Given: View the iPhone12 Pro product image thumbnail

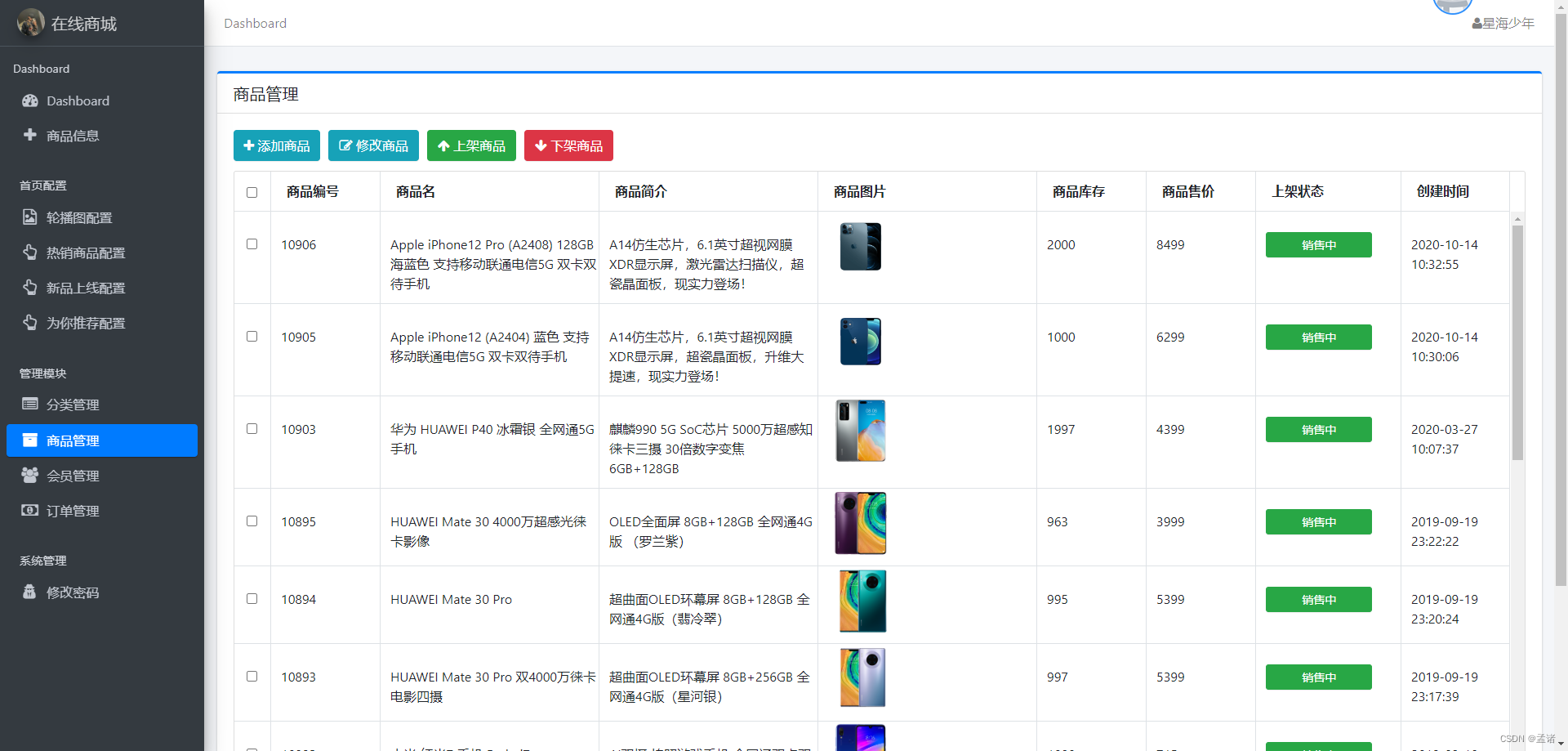Looking at the screenshot, I should (x=860, y=246).
